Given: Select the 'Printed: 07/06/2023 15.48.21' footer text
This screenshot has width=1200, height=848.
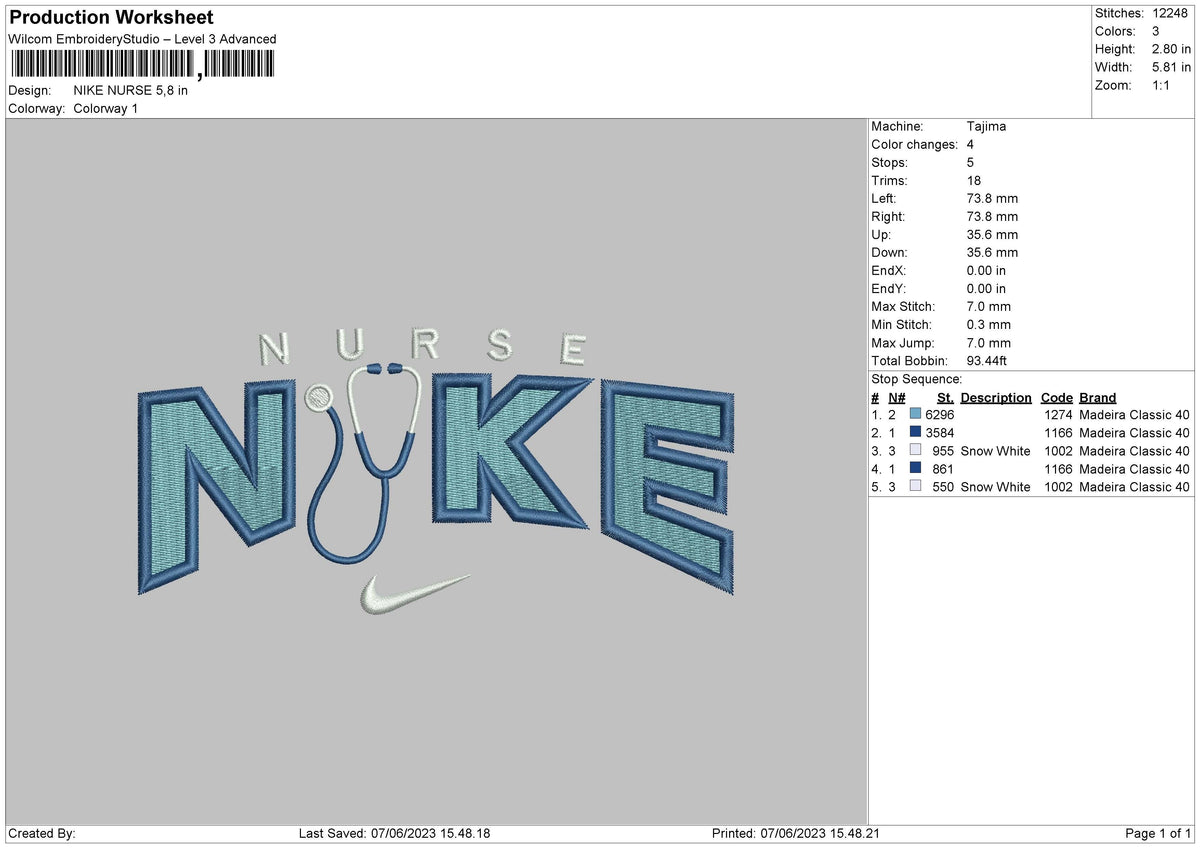Looking at the screenshot, I should pyautogui.click(x=796, y=834).
